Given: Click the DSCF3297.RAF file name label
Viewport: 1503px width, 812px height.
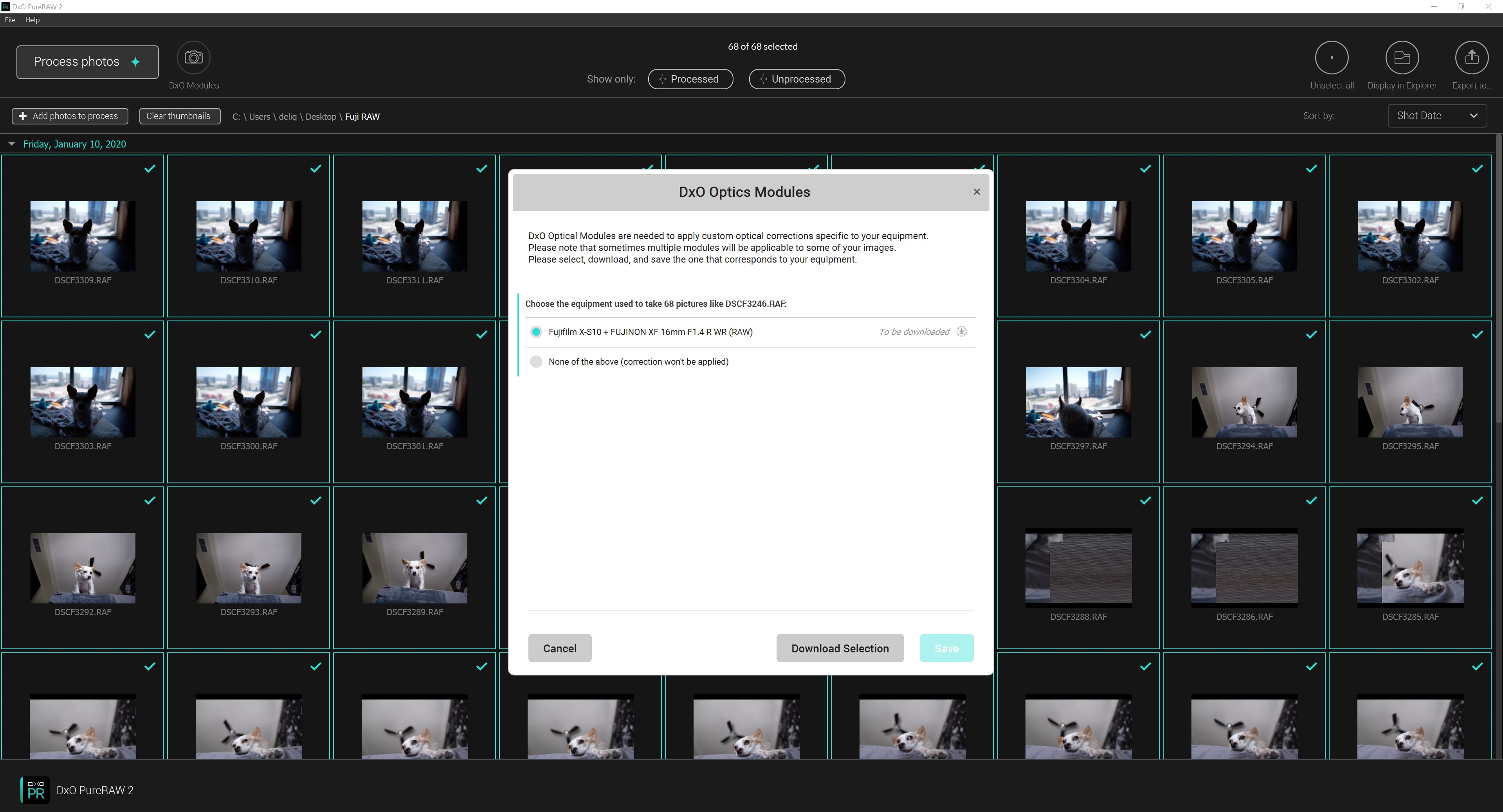Looking at the screenshot, I should click(1078, 446).
